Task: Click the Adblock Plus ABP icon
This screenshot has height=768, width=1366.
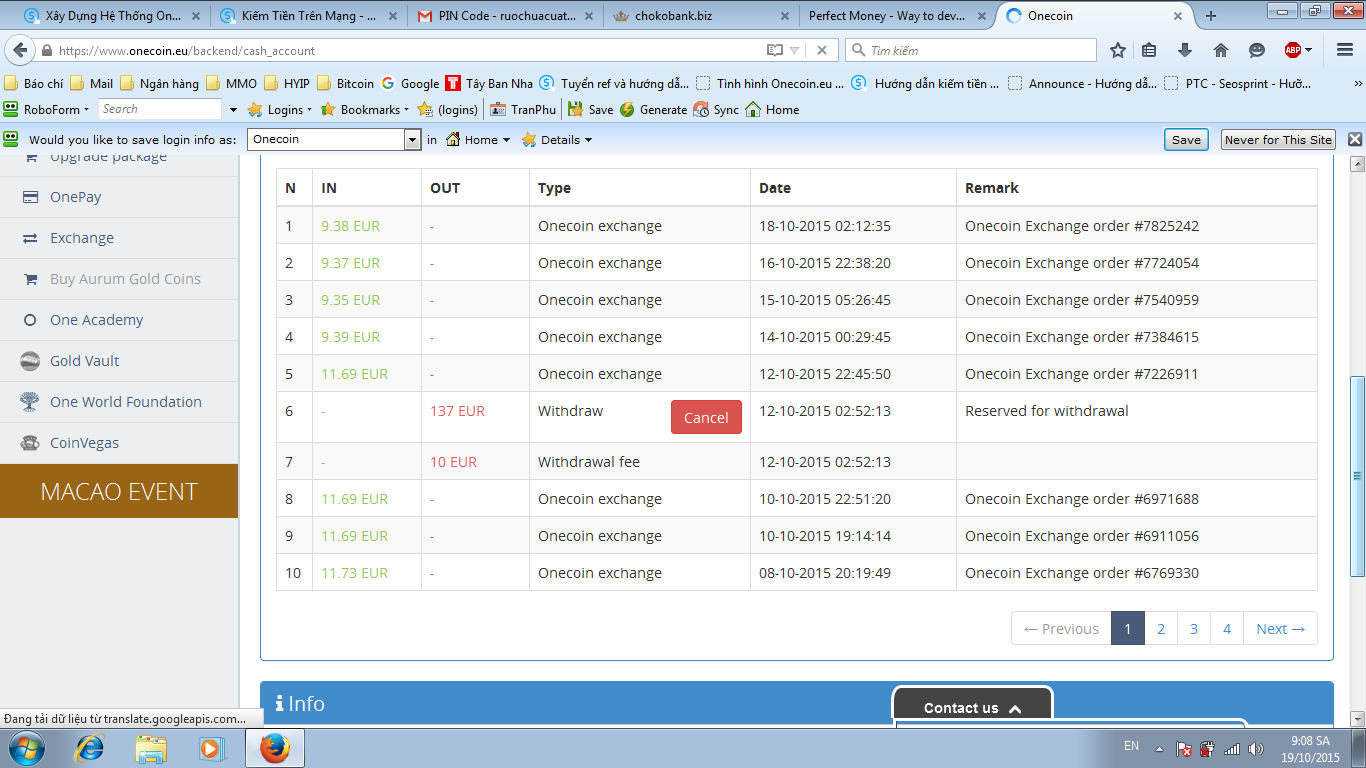Action: point(1293,50)
